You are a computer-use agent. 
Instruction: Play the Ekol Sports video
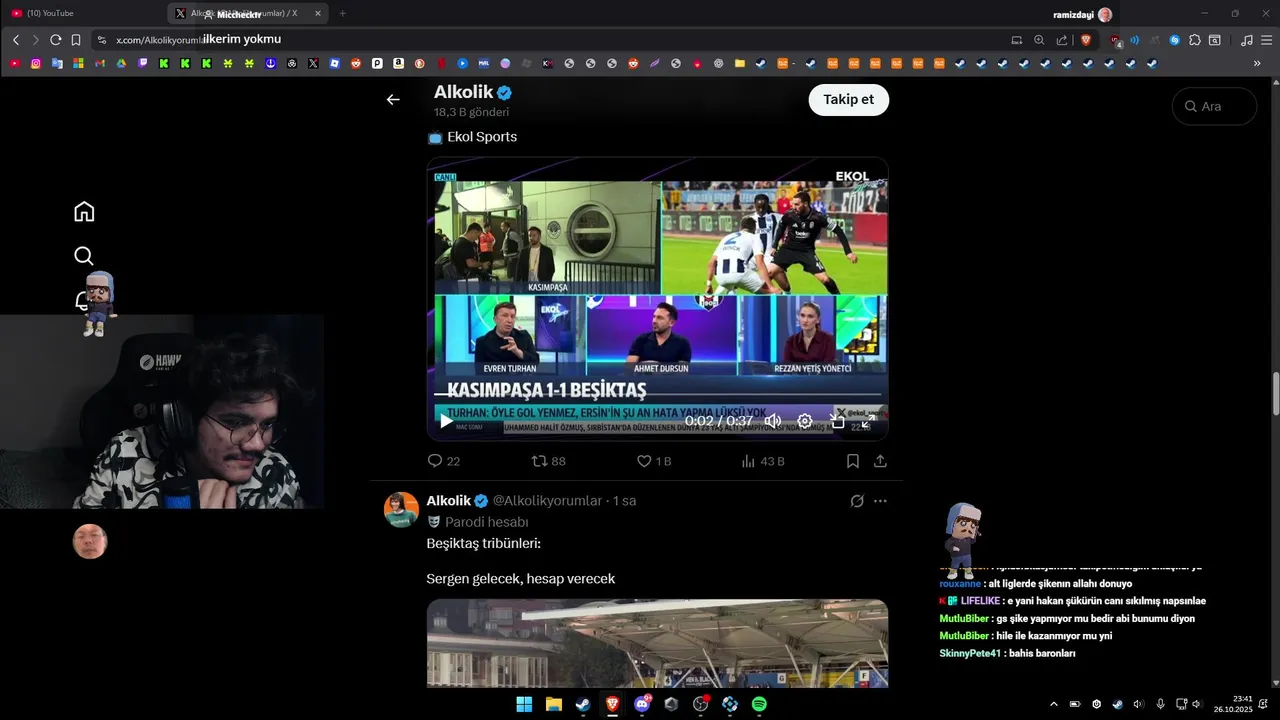point(446,421)
